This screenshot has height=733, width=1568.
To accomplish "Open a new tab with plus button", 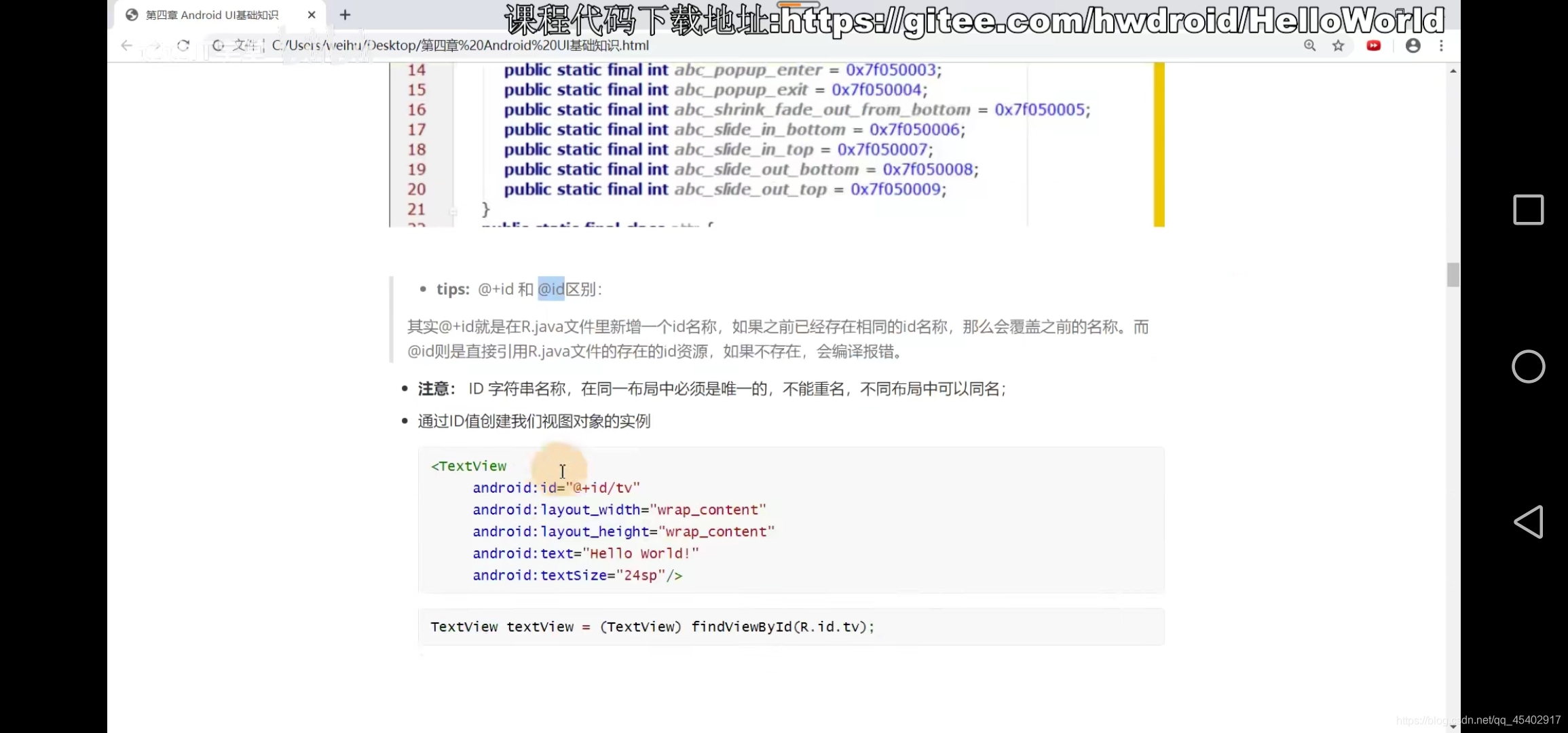I will (345, 15).
